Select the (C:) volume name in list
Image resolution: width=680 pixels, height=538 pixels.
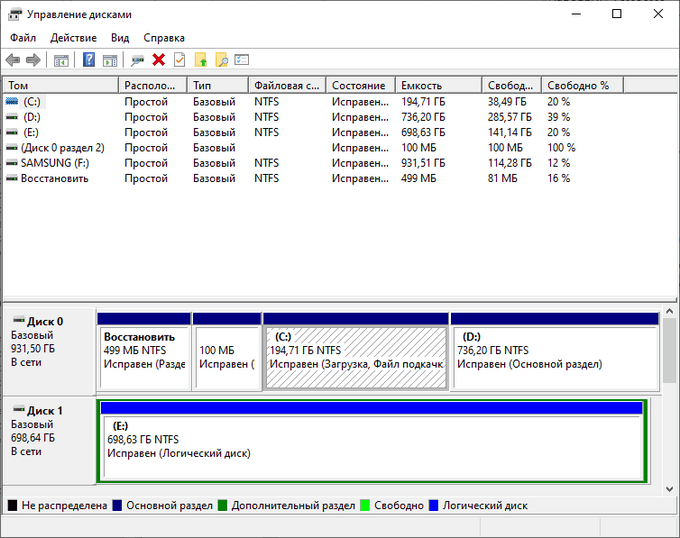(x=32, y=101)
